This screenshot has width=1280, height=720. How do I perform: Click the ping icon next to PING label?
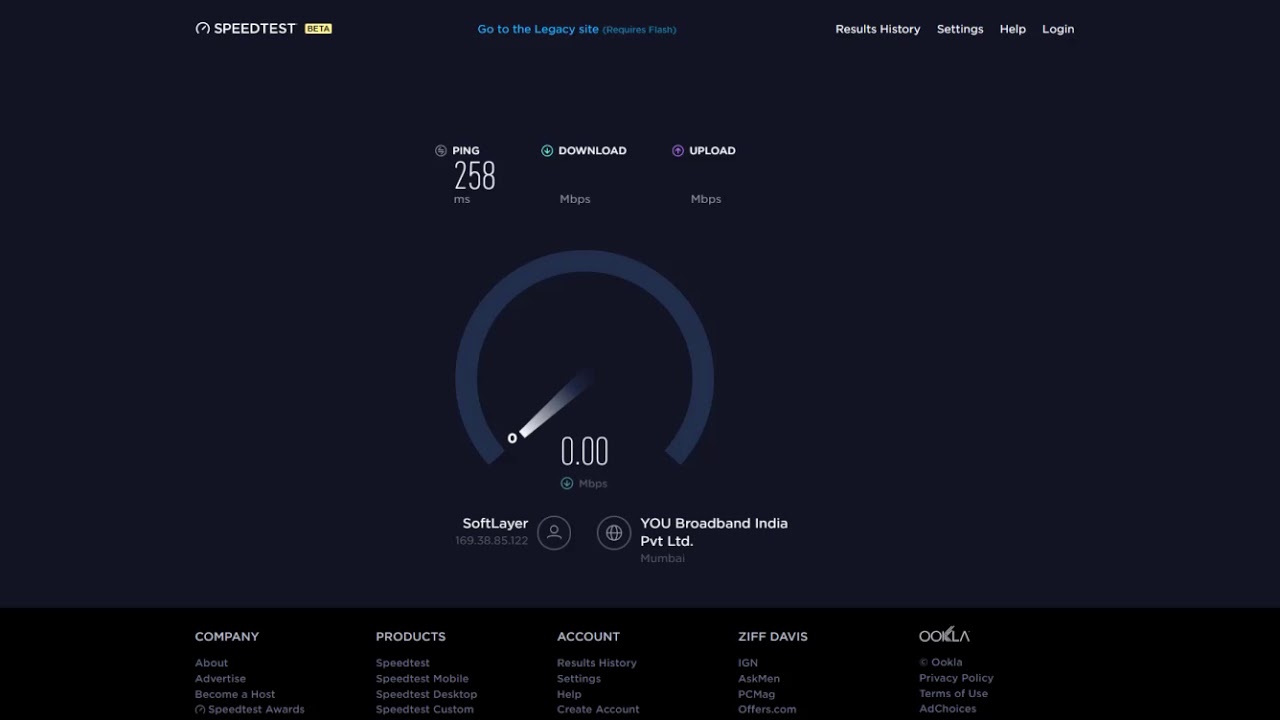pos(441,150)
